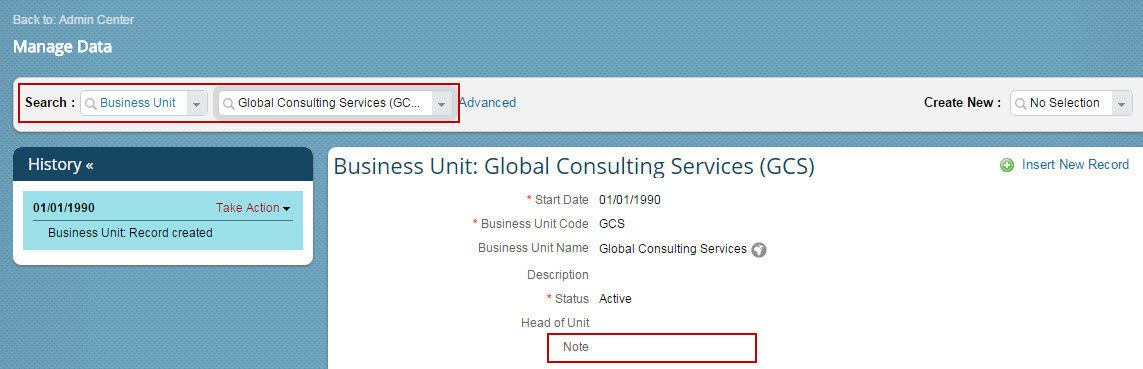
Task: Open the Advanced search link
Action: click(x=488, y=103)
